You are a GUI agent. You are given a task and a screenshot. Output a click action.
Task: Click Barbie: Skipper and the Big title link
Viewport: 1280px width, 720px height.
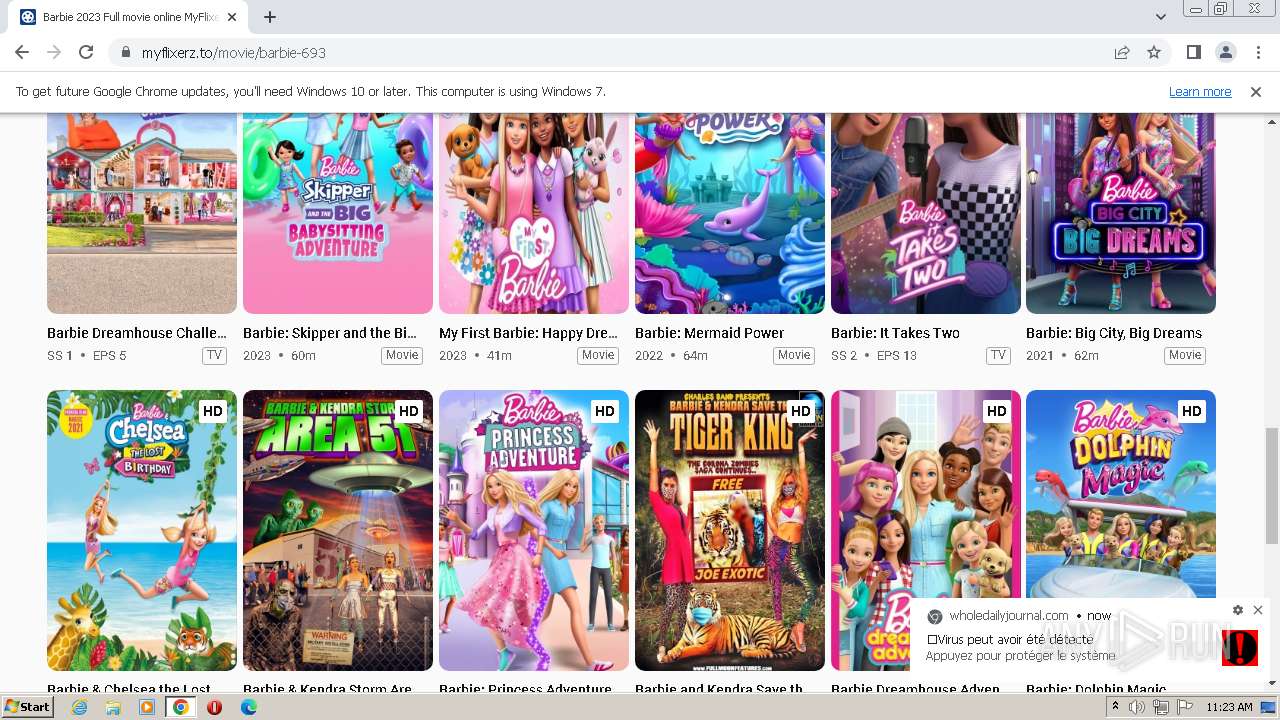330,333
